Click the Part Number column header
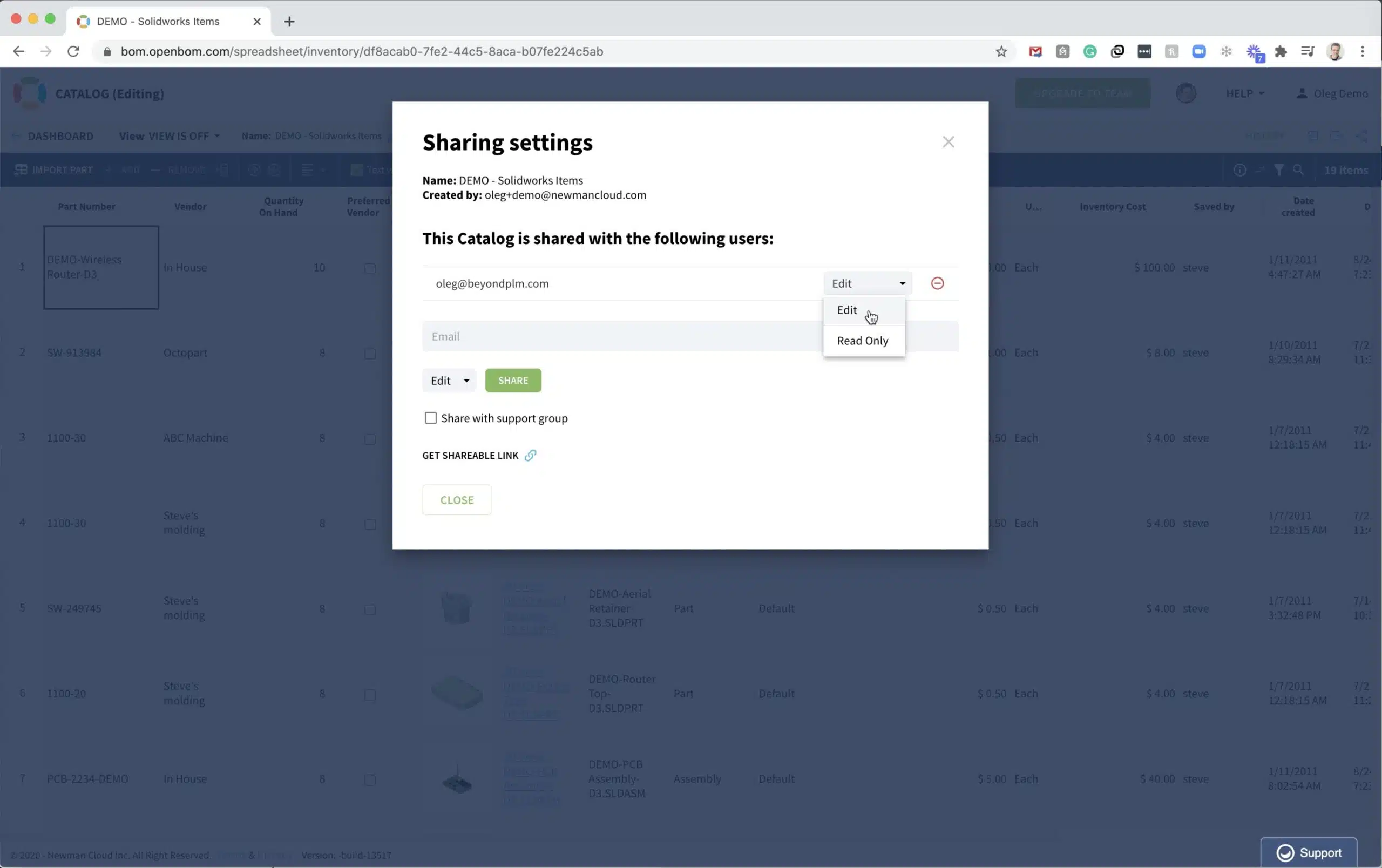Image resolution: width=1382 pixels, height=868 pixels. [87, 207]
